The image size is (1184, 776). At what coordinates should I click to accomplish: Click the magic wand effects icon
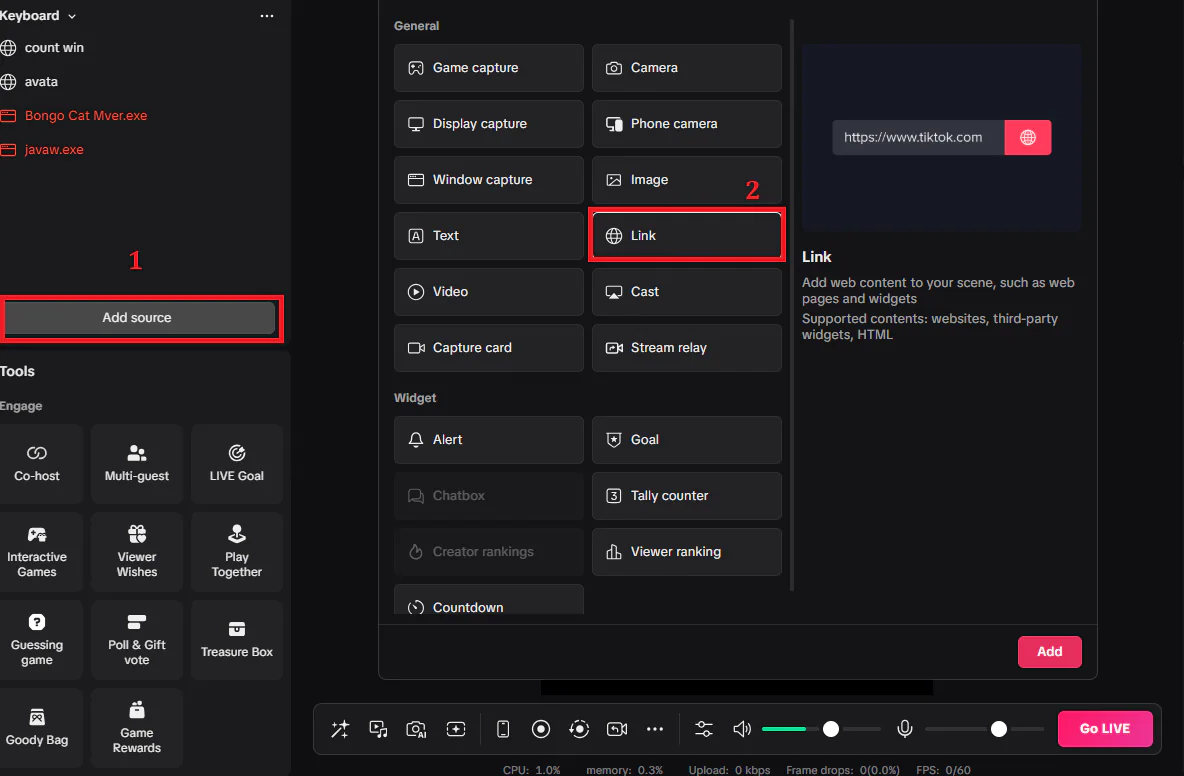point(340,728)
